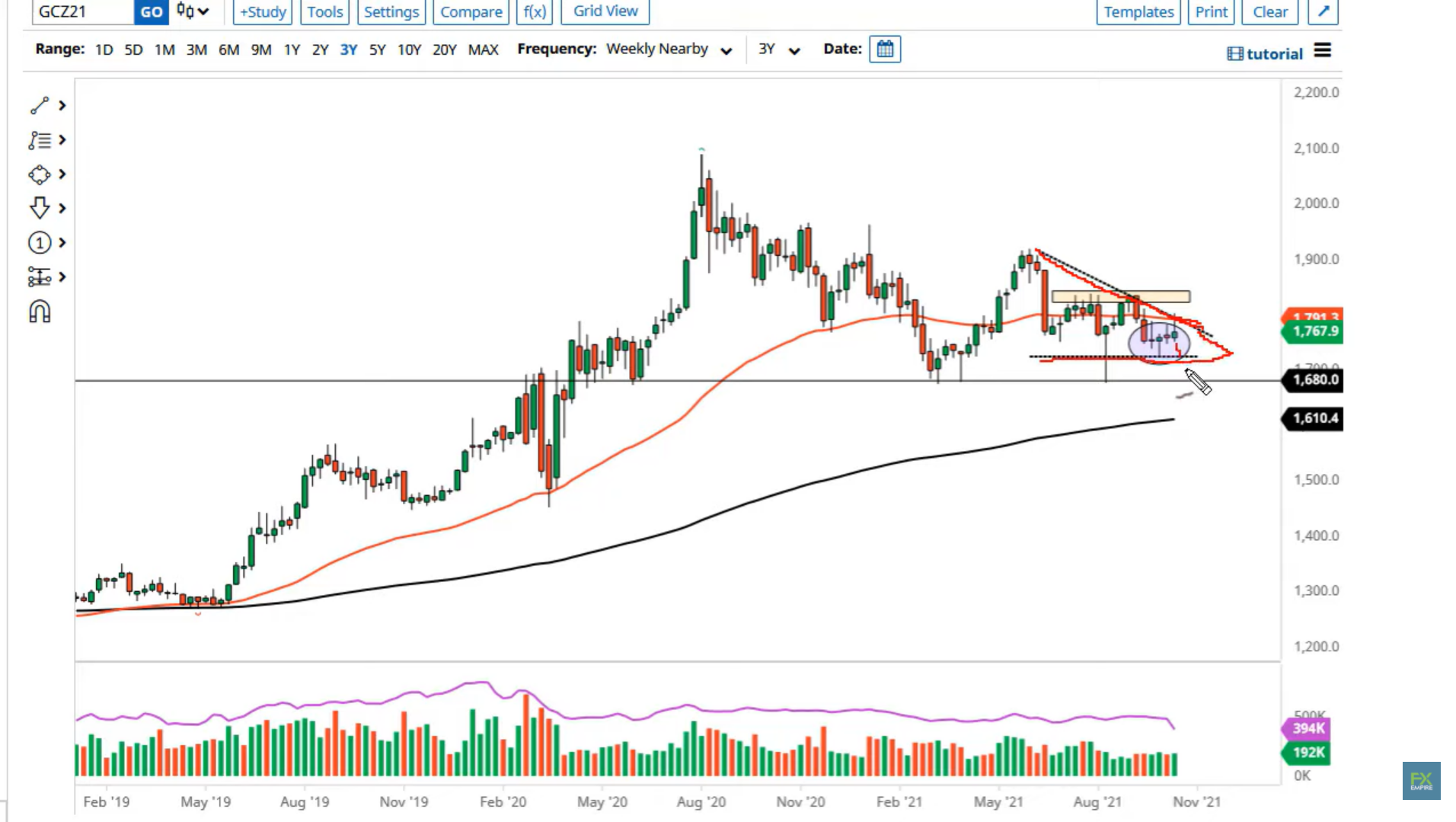Click the 192K volume label

pyautogui.click(x=1307, y=753)
